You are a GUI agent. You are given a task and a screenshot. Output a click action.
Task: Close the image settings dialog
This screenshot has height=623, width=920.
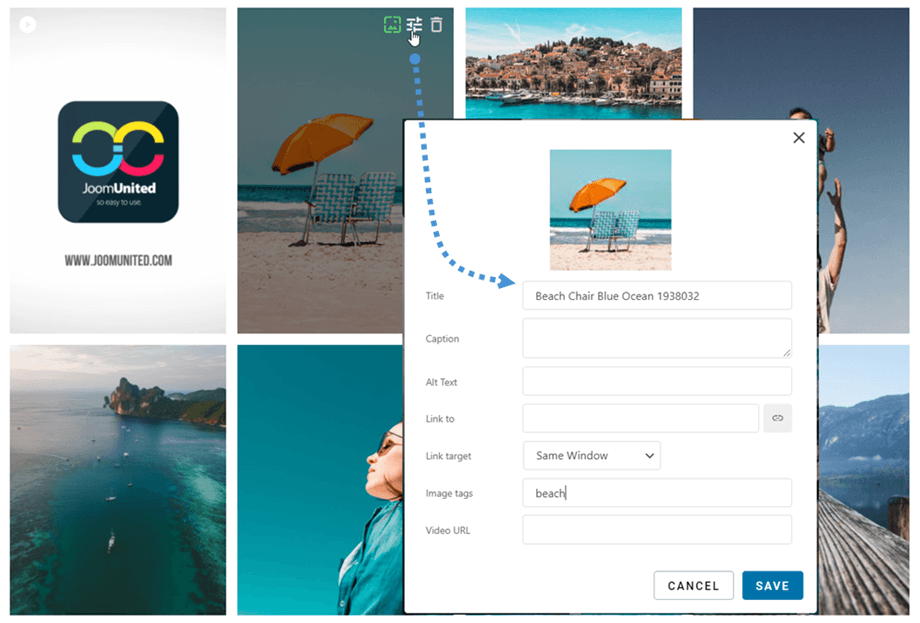[798, 138]
